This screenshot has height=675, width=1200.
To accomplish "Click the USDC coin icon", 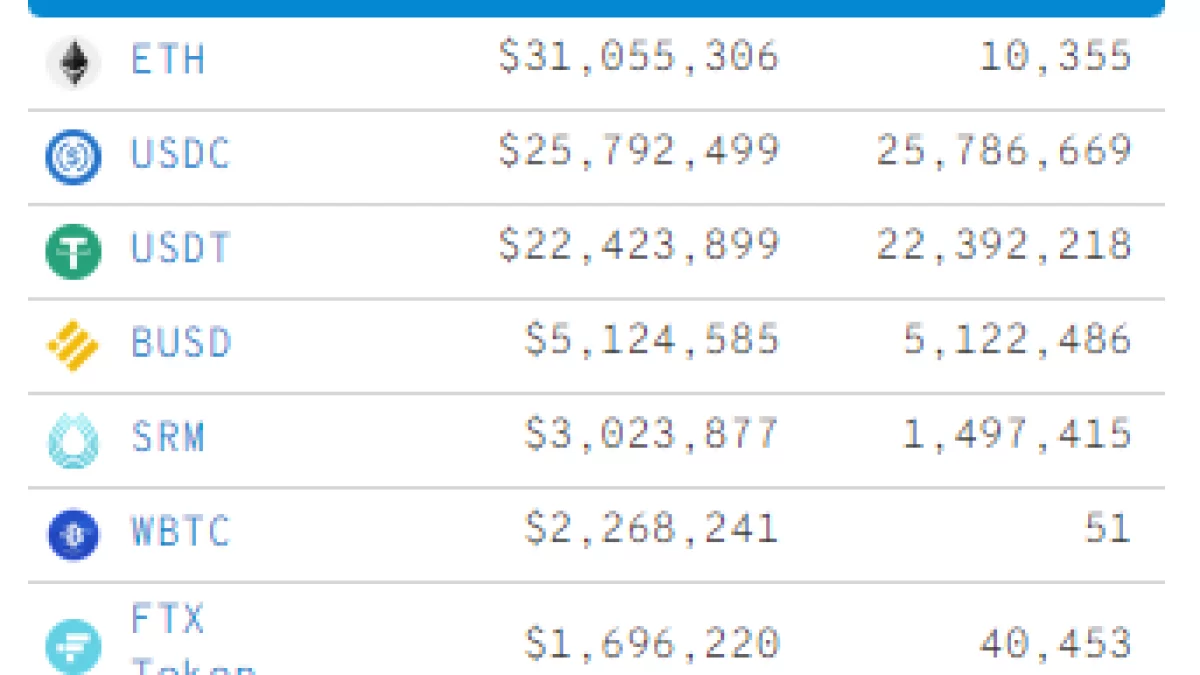I will 73,157.
